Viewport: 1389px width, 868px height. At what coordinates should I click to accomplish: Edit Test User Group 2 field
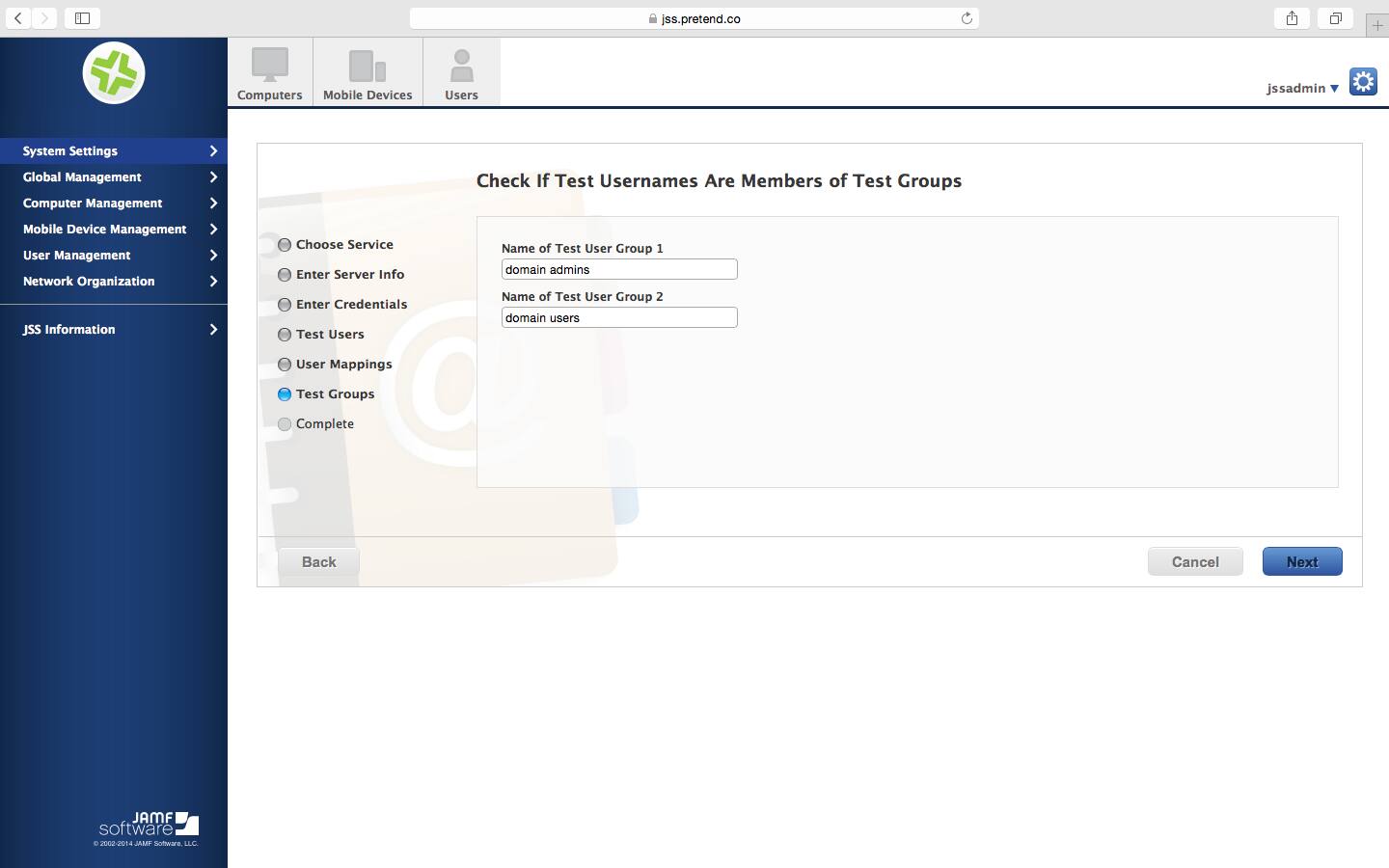click(619, 318)
